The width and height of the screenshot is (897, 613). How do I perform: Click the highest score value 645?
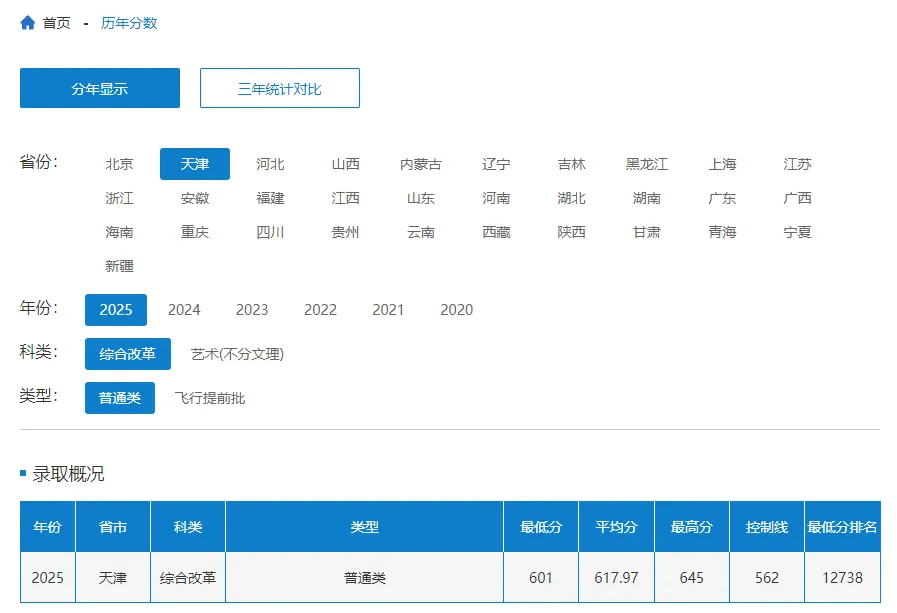coord(692,578)
